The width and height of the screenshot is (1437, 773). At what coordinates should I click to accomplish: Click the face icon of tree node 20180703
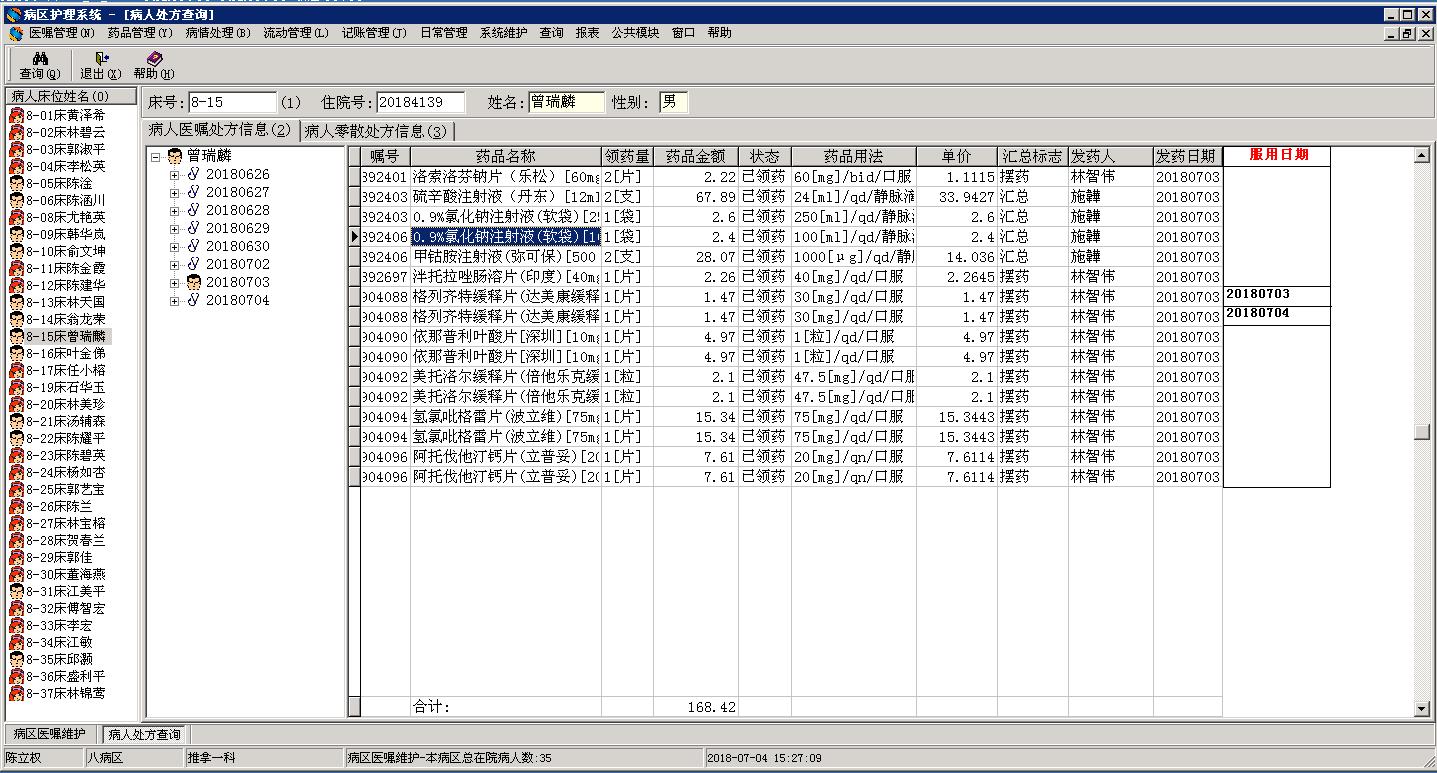[194, 283]
